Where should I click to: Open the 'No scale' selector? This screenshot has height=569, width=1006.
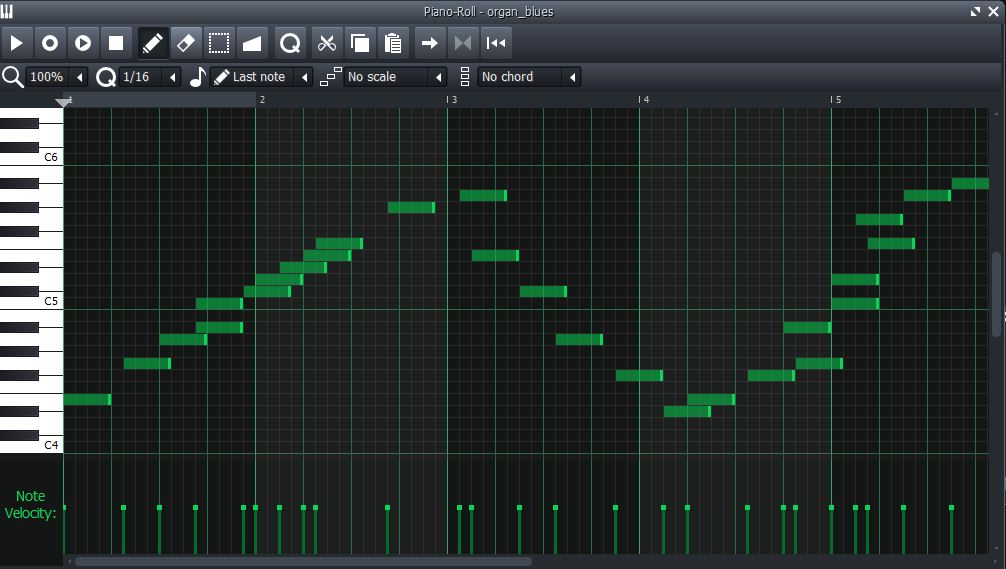click(x=396, y=77)
